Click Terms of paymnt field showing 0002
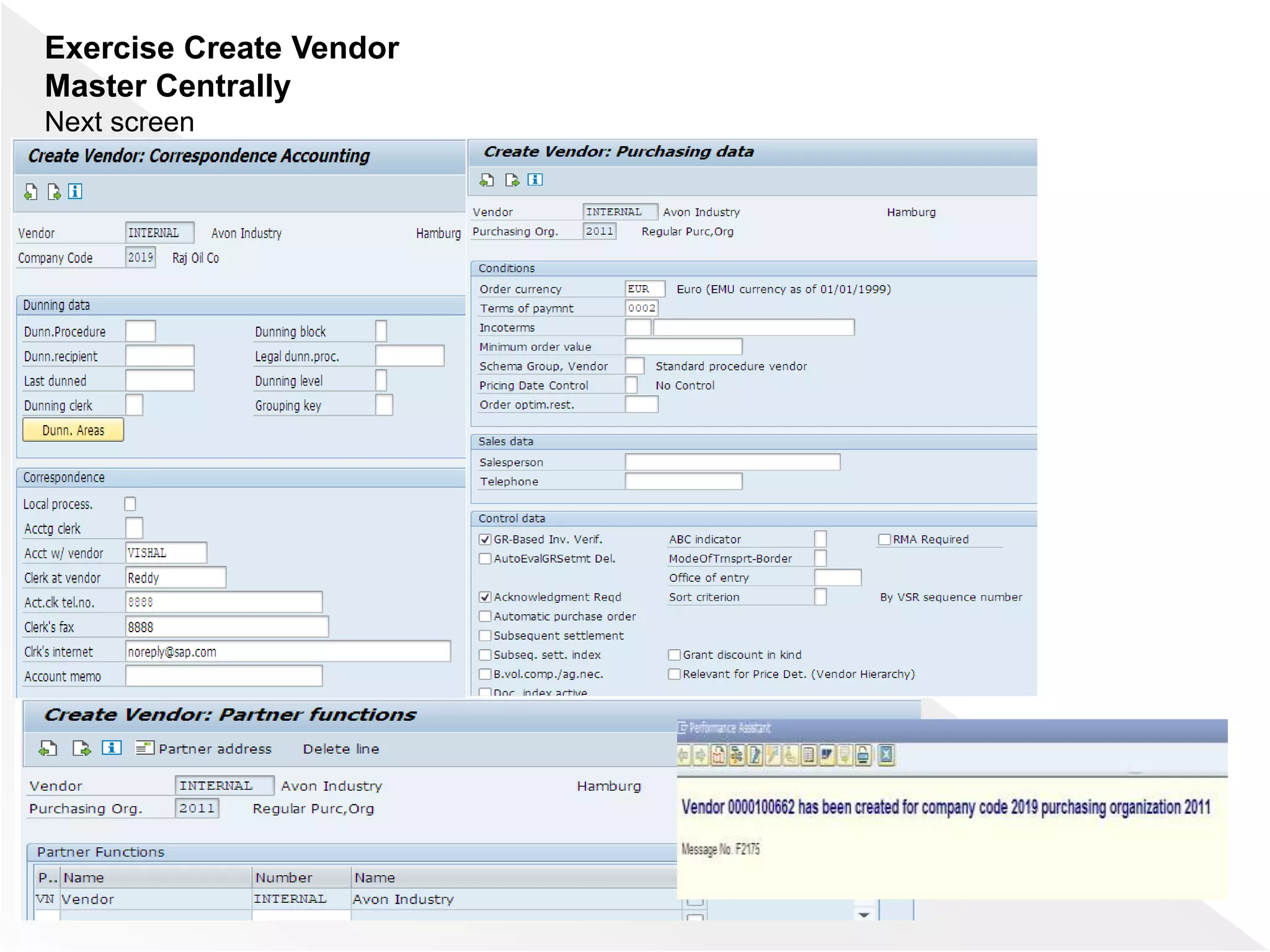 click(641, 308)
